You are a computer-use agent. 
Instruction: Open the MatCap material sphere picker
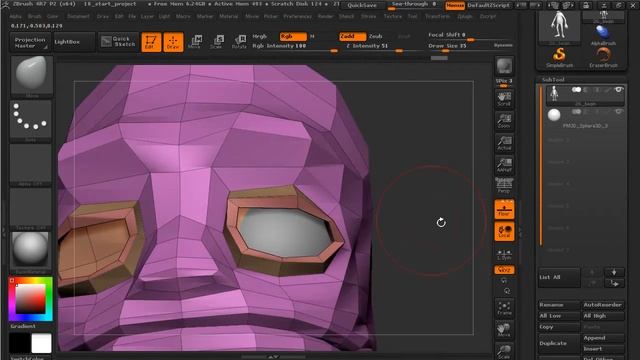coord(31,251)
